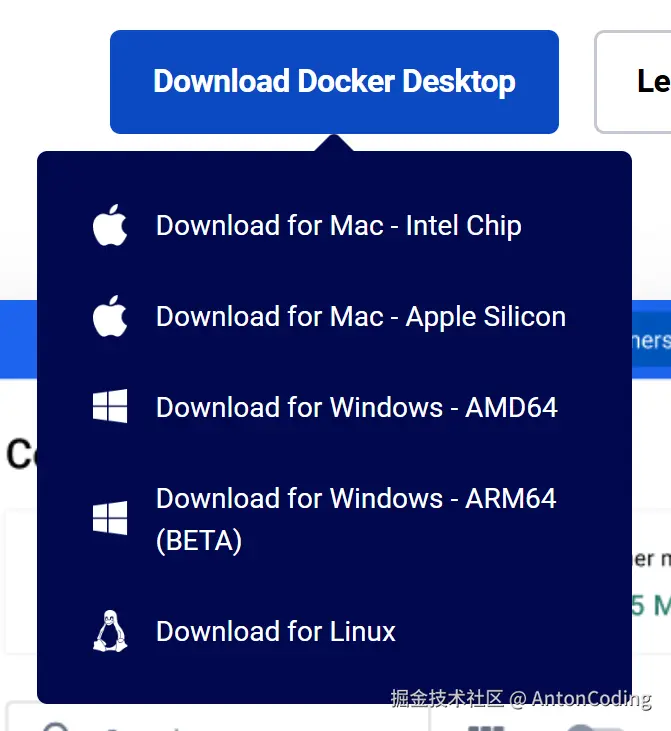Image resolution: width=671 pixels, height=731 pixels.
Task: Click the Linux penguin icon
Action: point(110,631)
